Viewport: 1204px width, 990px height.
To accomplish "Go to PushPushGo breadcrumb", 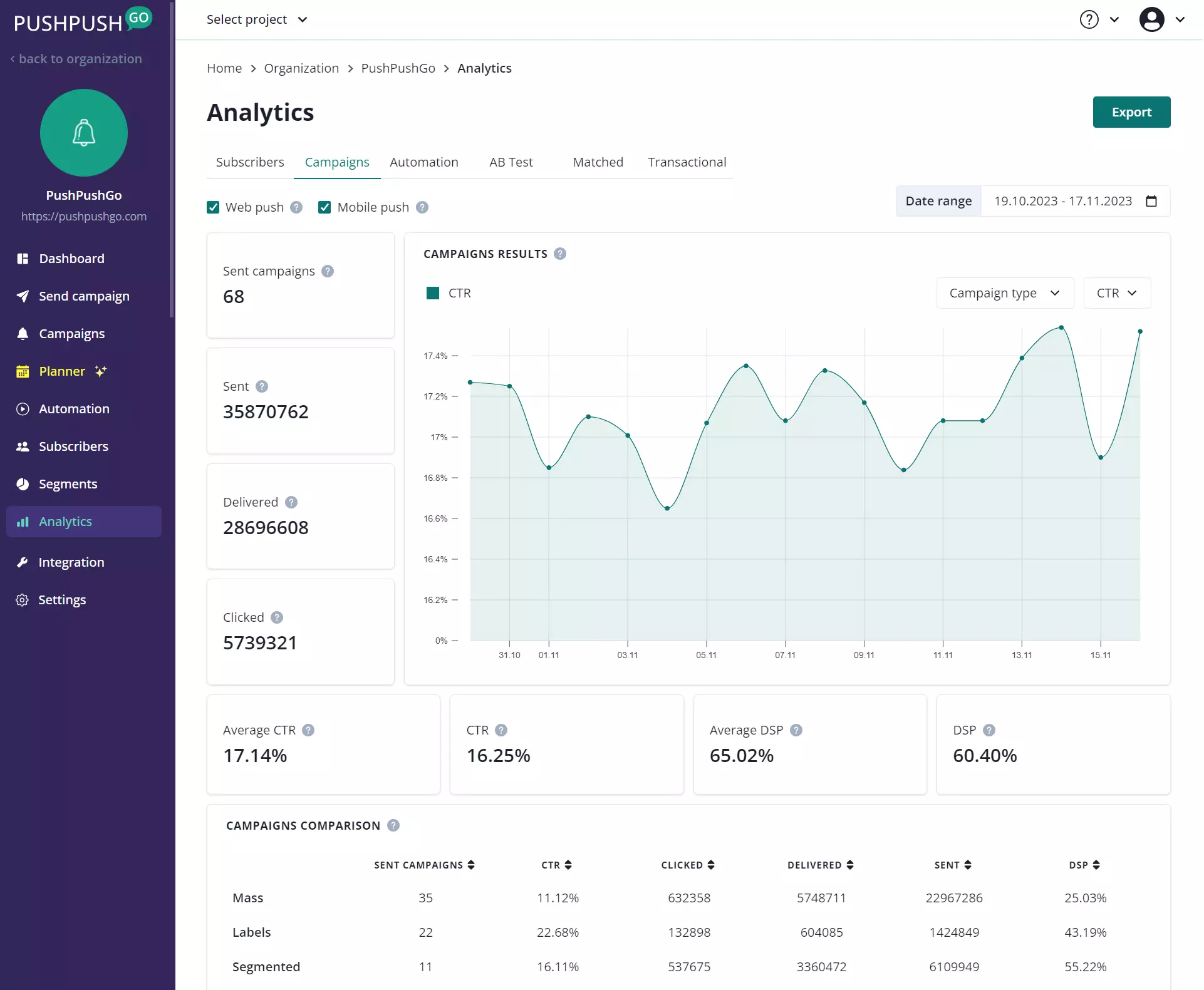I will click(398, 68).
